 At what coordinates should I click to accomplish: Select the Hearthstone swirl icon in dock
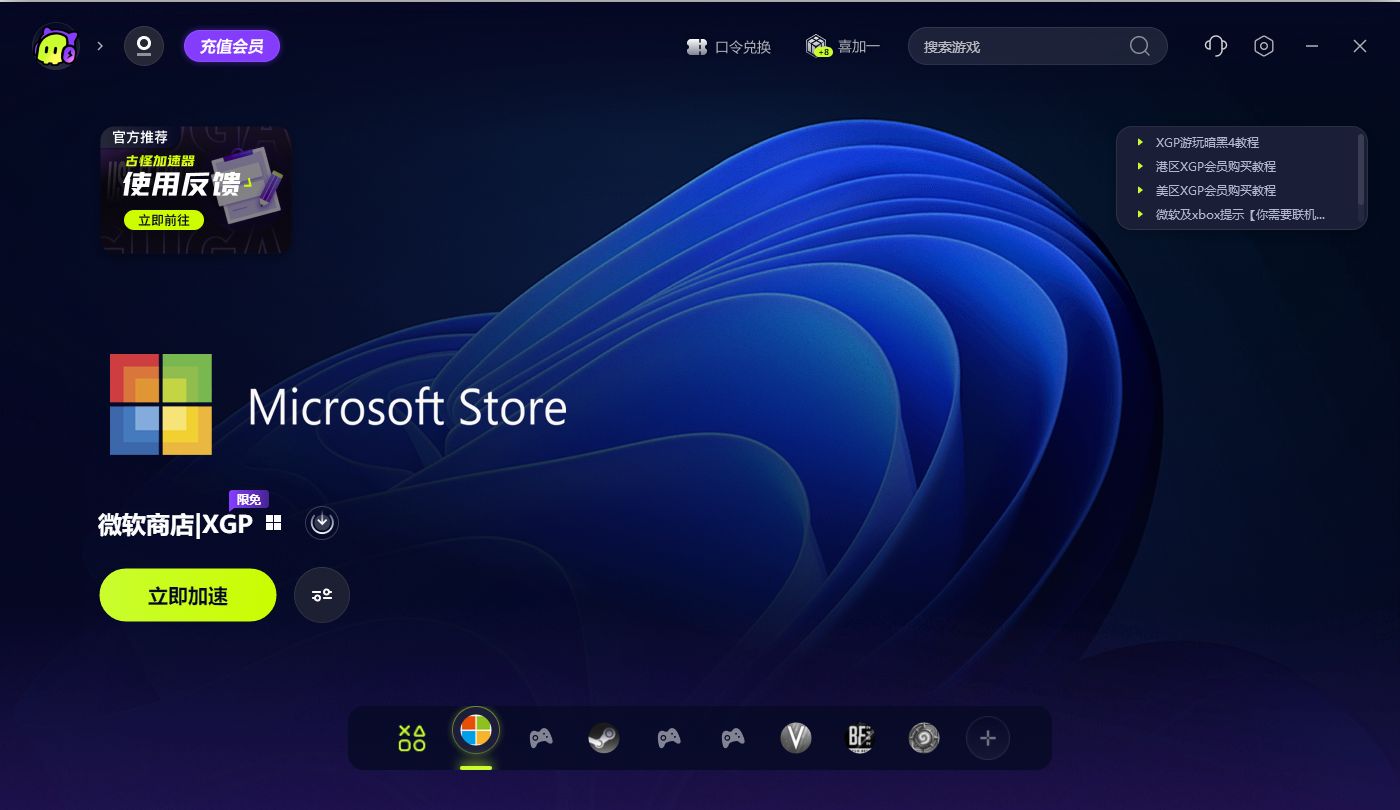924,739
